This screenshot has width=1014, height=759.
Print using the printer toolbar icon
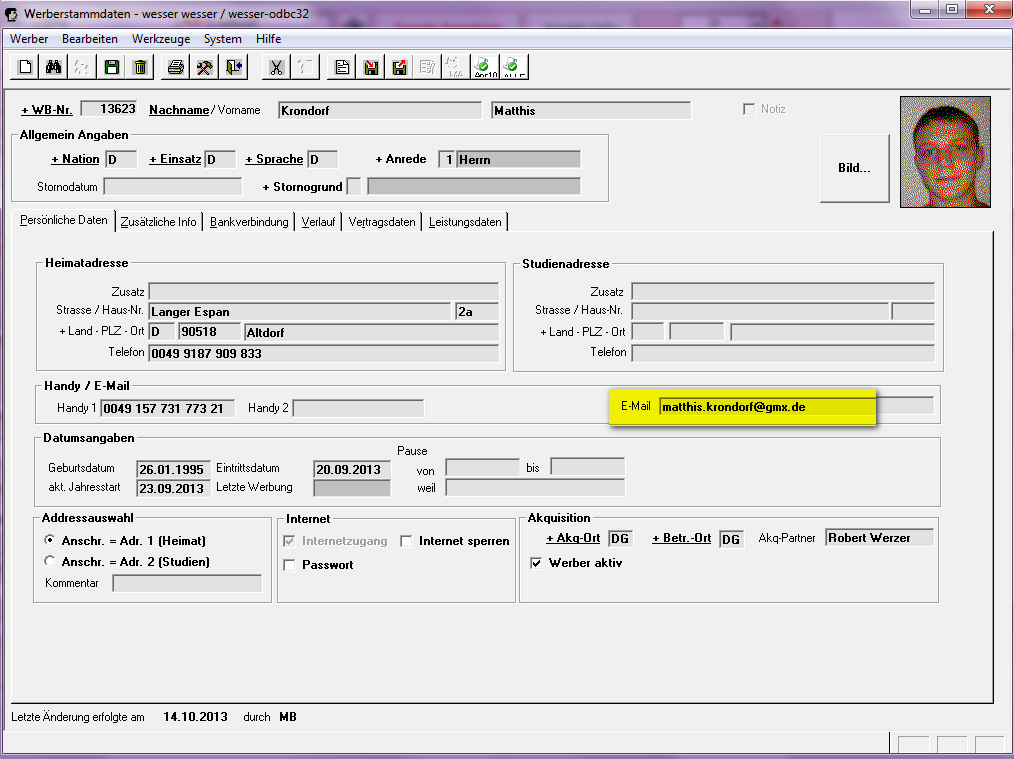click(x=176, y=67)
